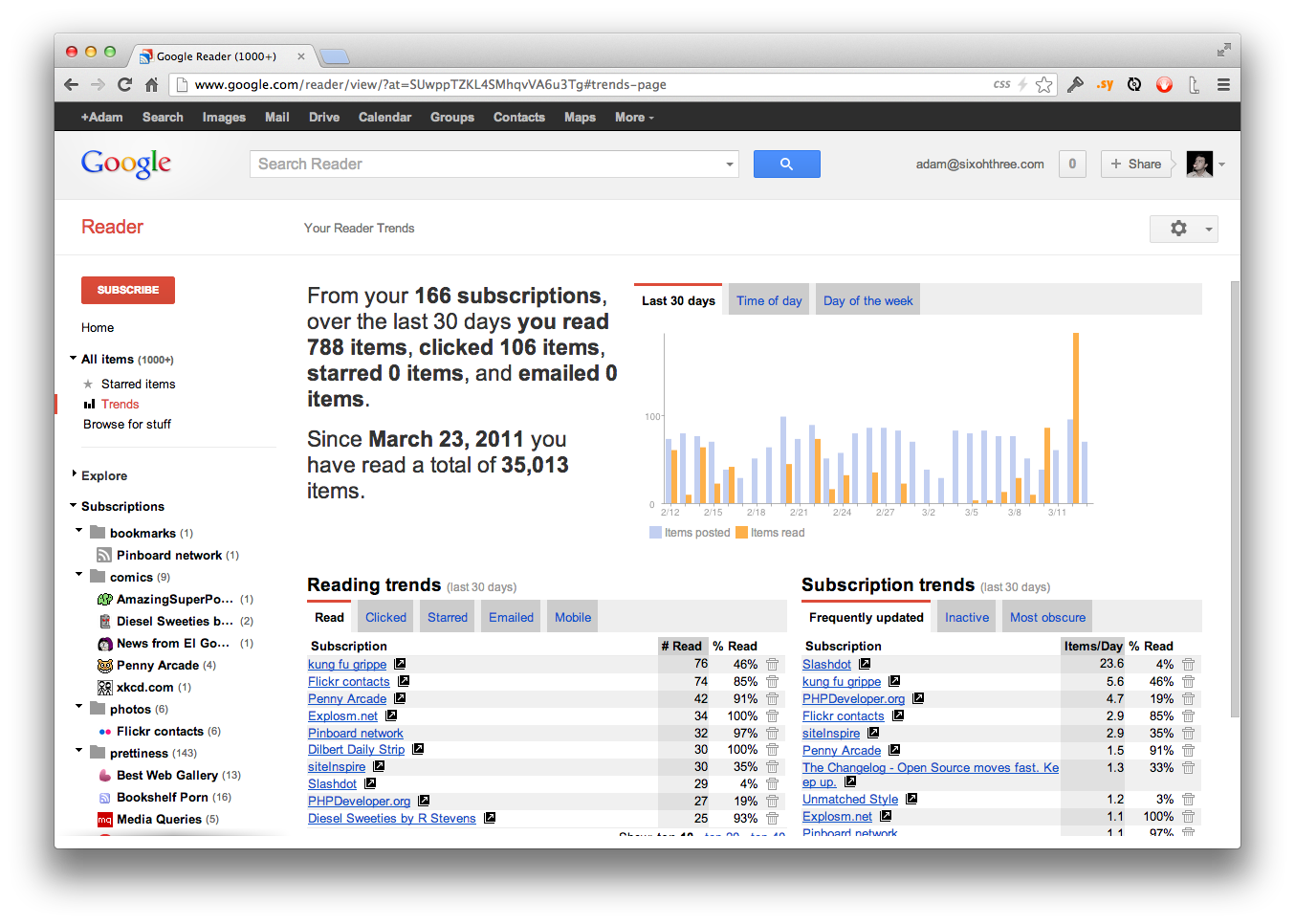Select the Emailed reading trends tab
This screenshot has width=1295, height=924.
point(511,617)
